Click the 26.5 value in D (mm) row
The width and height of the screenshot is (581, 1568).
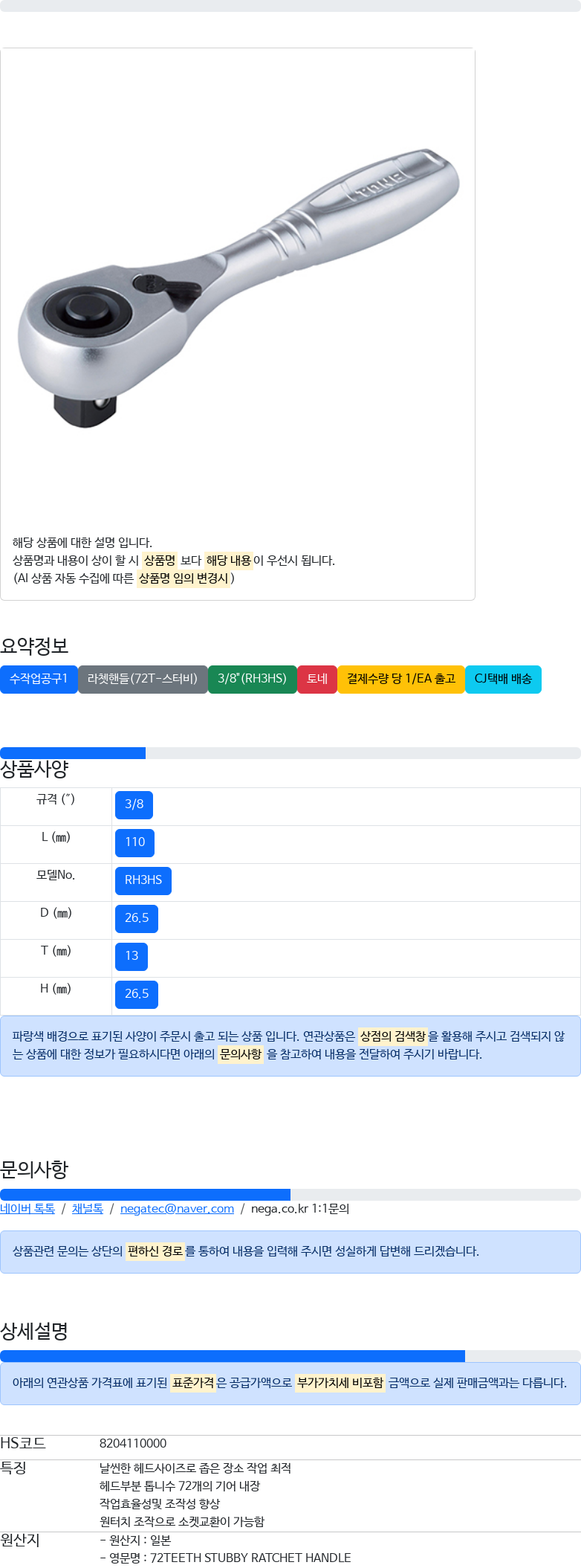tap(137, 919)
